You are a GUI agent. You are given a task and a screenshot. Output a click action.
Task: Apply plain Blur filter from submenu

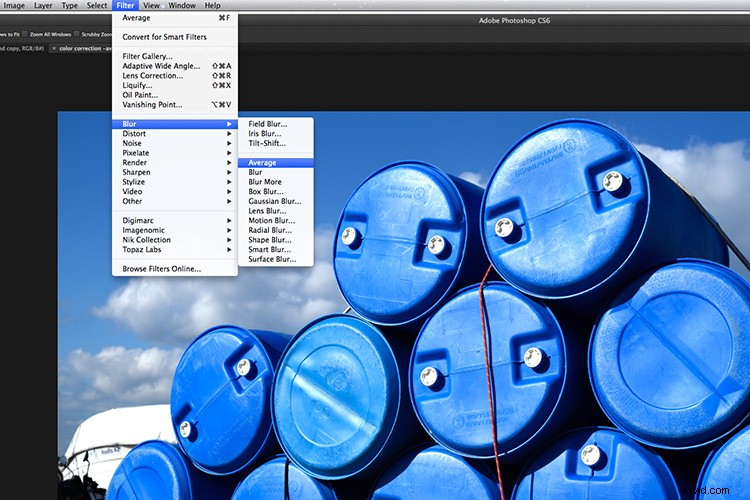pos(276,172)
